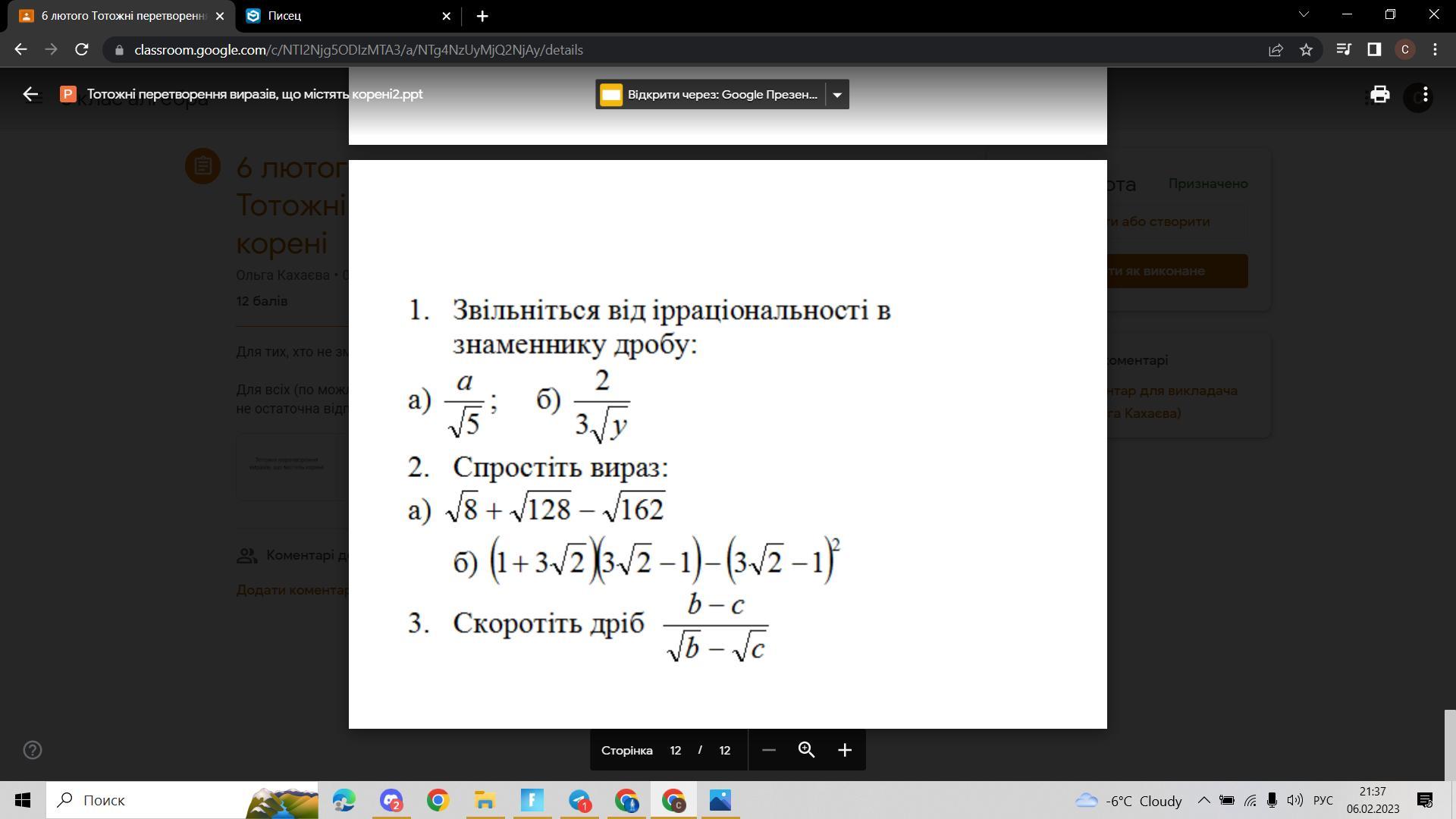Click the '12 балів' points text

(262, 301)
